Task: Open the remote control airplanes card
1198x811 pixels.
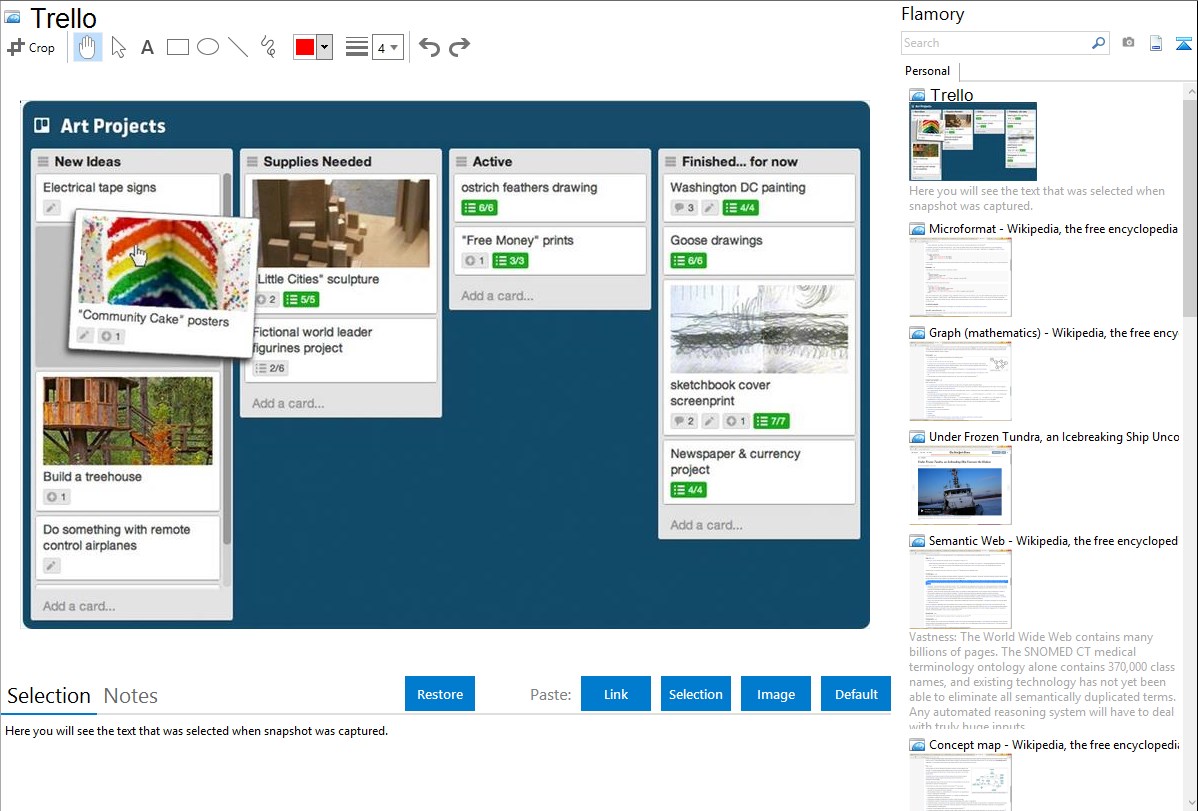Action: coord(128,547)
